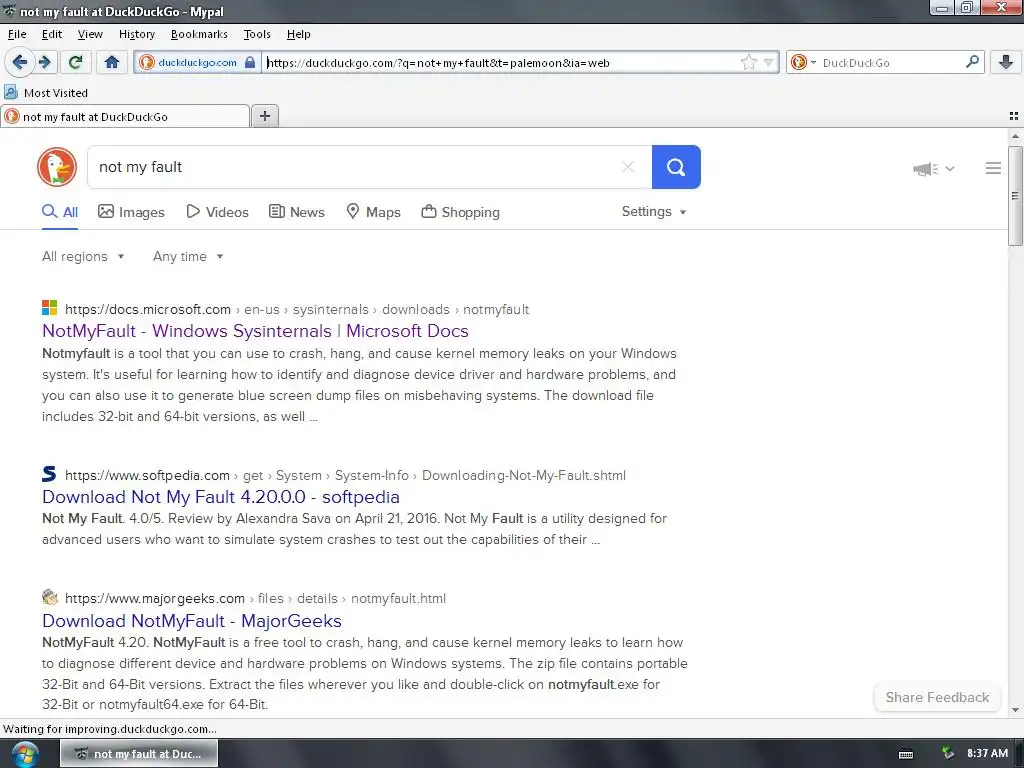Show all tabs grid button
The image size is (1024, 768).
click(x=1014, y=116)
